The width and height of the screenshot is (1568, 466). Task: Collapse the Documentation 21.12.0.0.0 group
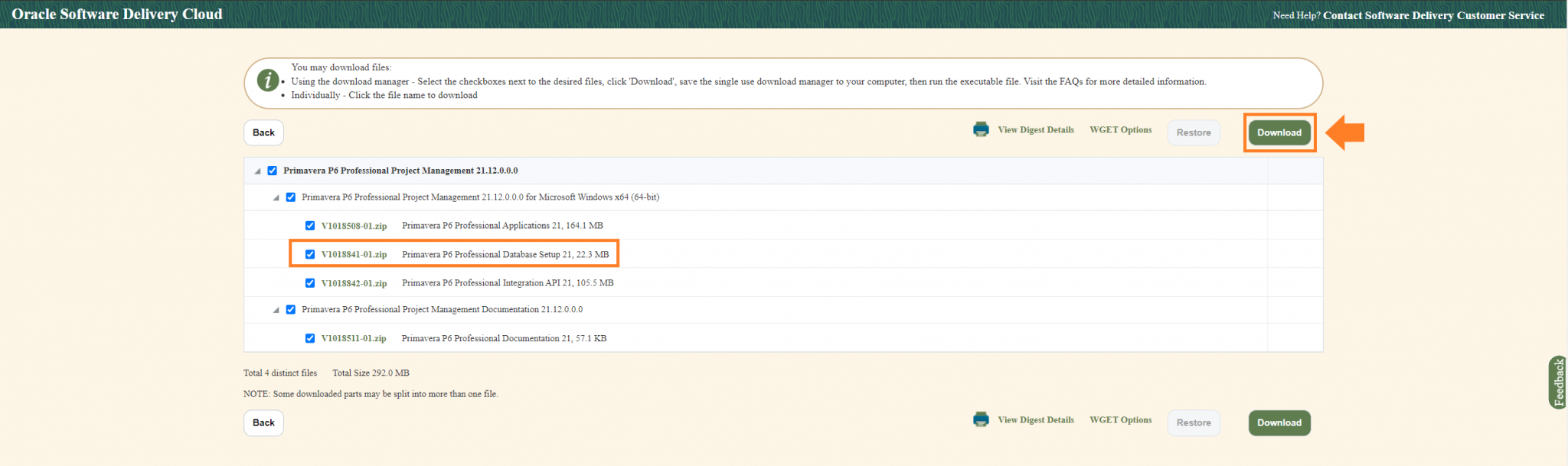(x=276, y=311)
